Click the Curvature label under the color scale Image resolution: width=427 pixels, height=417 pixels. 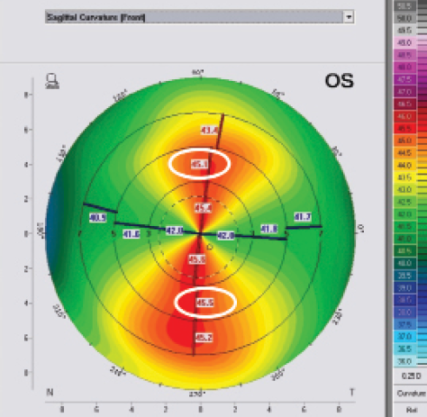click(411, 394)
